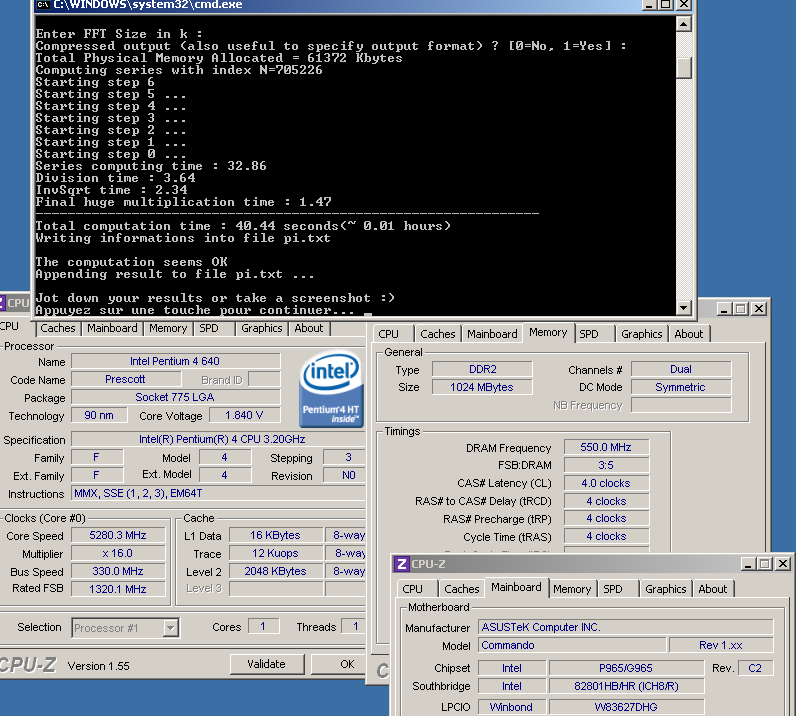
Task: Click the Core Speed value 5280.3 MHz
Action: pos(118,535)
